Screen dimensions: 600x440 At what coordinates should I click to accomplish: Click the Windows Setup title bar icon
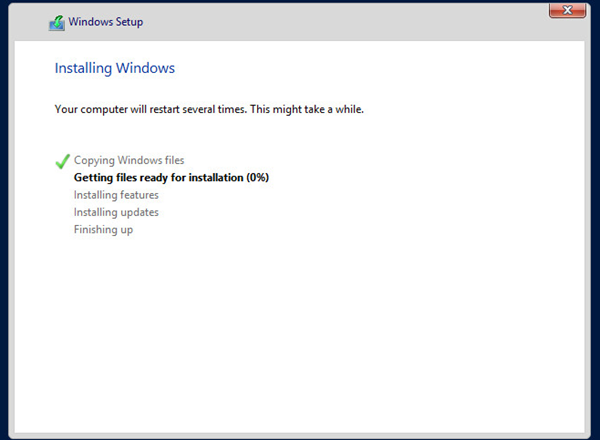(57, 23)
